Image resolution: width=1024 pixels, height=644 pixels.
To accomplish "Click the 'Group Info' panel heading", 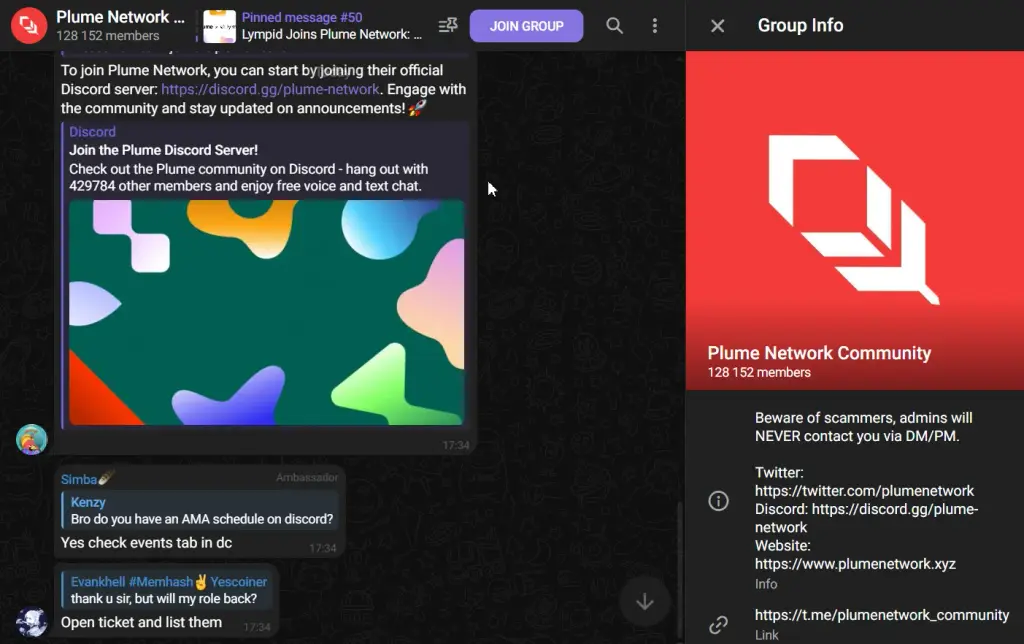I will coord(800,25).
